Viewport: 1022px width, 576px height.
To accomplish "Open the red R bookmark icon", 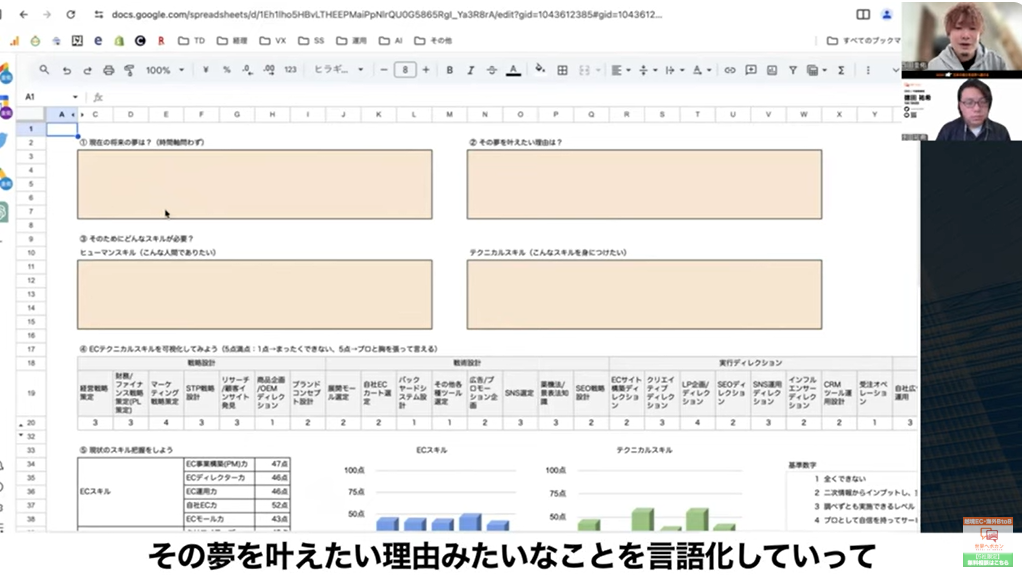I will (x=160, y=40).
